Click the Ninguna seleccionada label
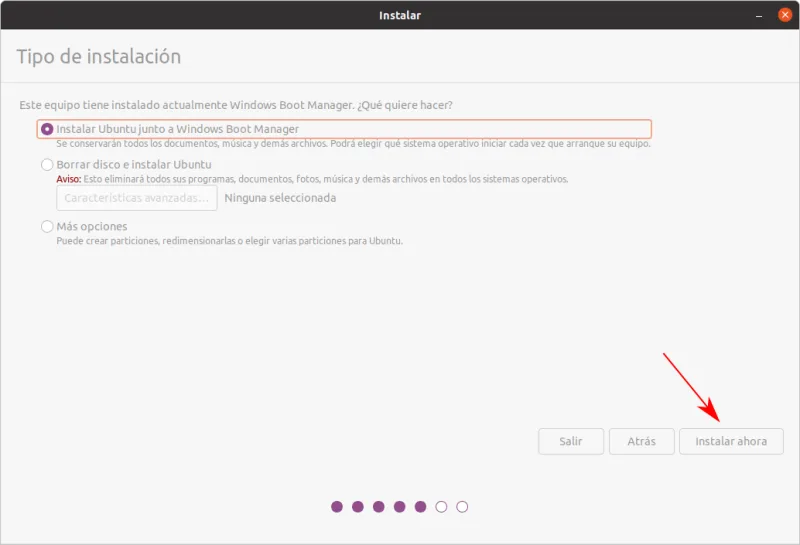 (280, 198)
